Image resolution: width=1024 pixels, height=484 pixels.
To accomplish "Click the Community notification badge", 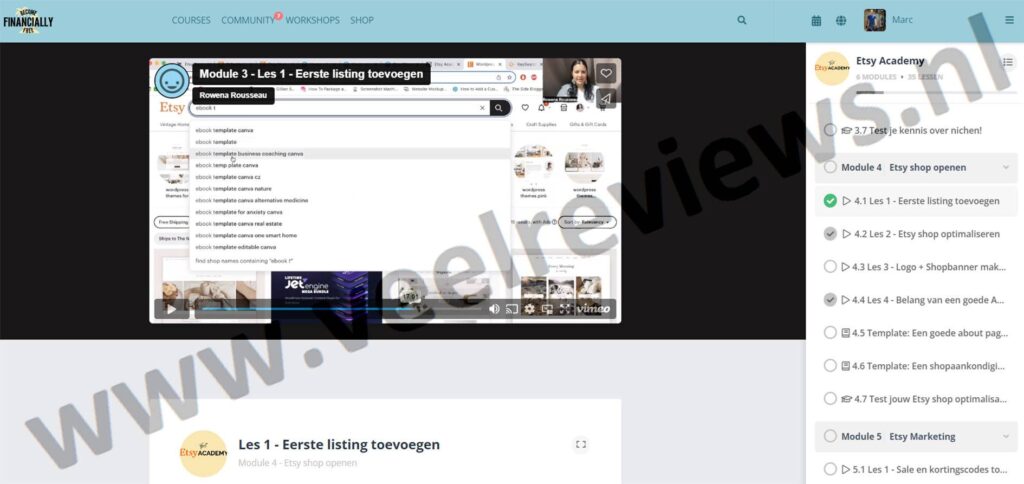I will tap(278, 15).
